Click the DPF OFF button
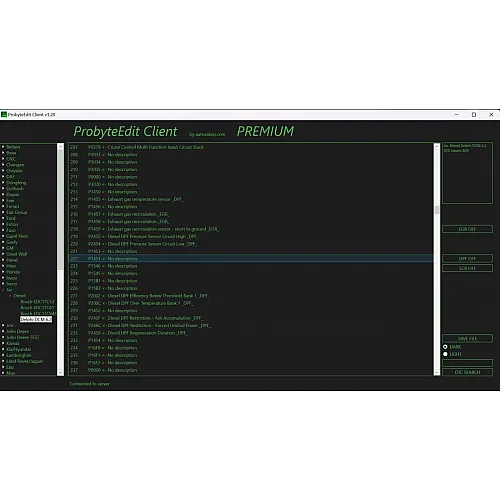 pos(467,258)
